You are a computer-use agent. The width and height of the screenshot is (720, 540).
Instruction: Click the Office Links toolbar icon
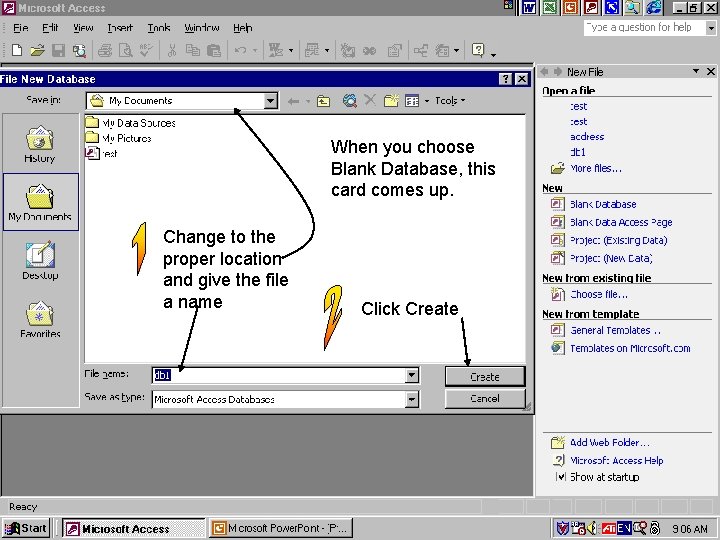276,50
